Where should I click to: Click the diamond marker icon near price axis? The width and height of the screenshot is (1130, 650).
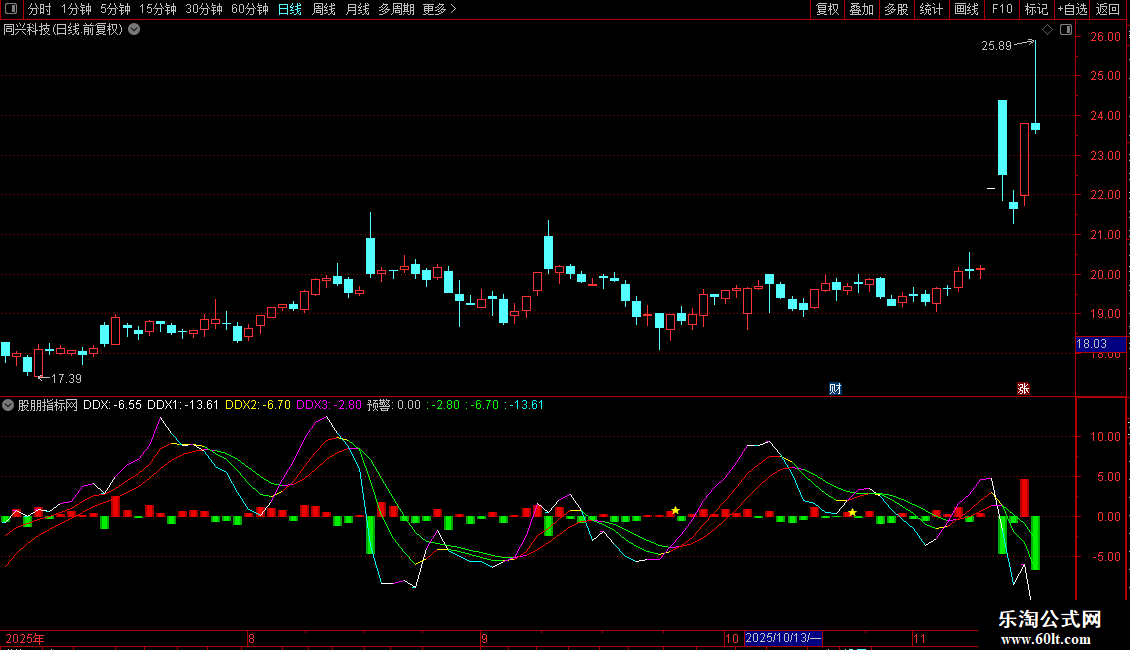[1048, 30]
